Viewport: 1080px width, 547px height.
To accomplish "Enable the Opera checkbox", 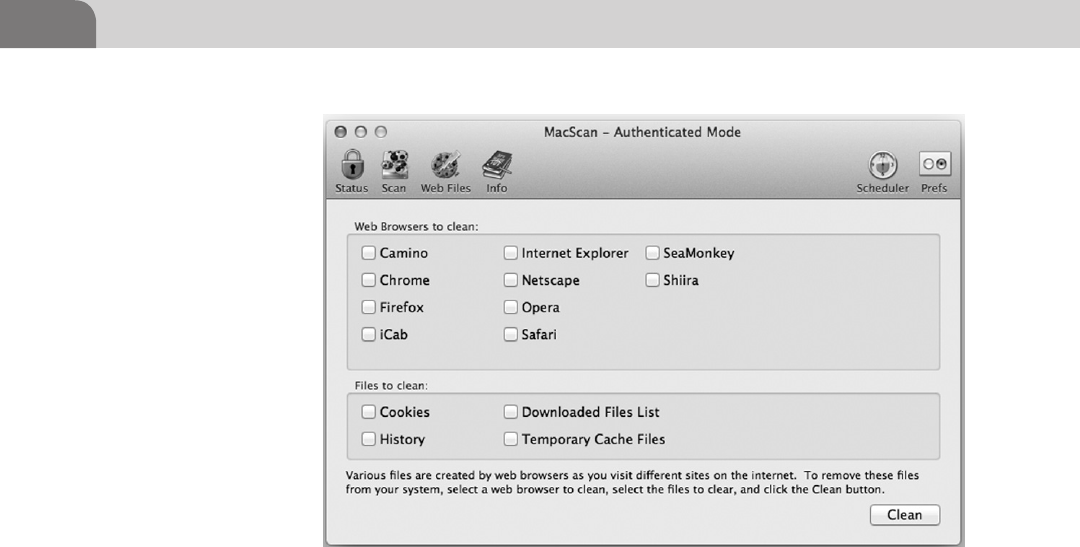I will tap(510, 307).
